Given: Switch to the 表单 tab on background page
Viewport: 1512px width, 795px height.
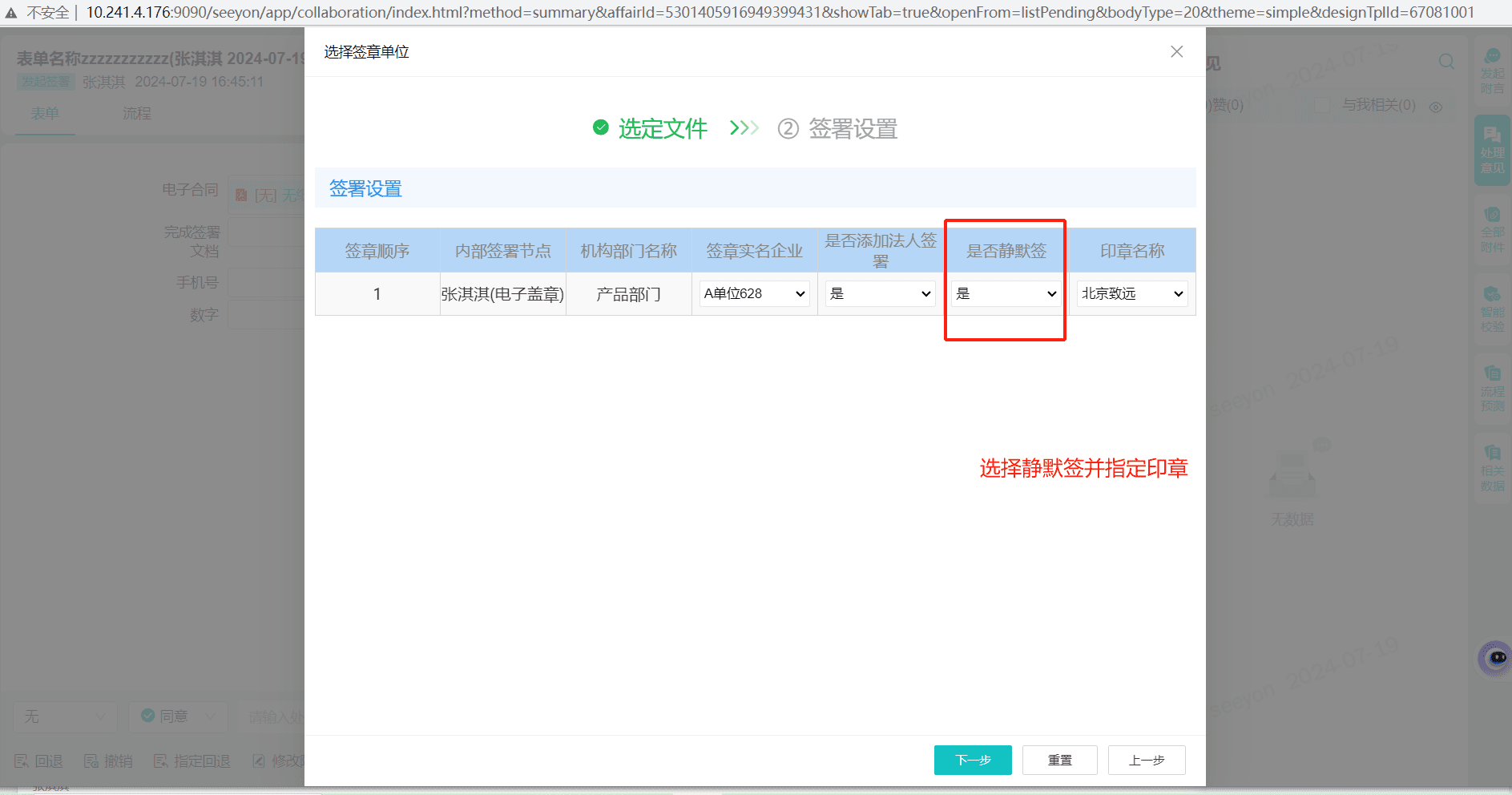Looking at the screenshot, I should [45, 113].
